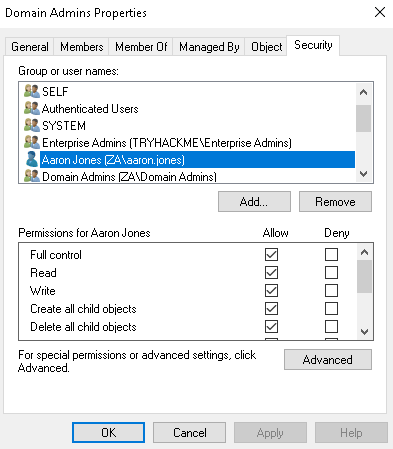Check Deny for Read permission
The image size is (393, 449).
(331, 273)
